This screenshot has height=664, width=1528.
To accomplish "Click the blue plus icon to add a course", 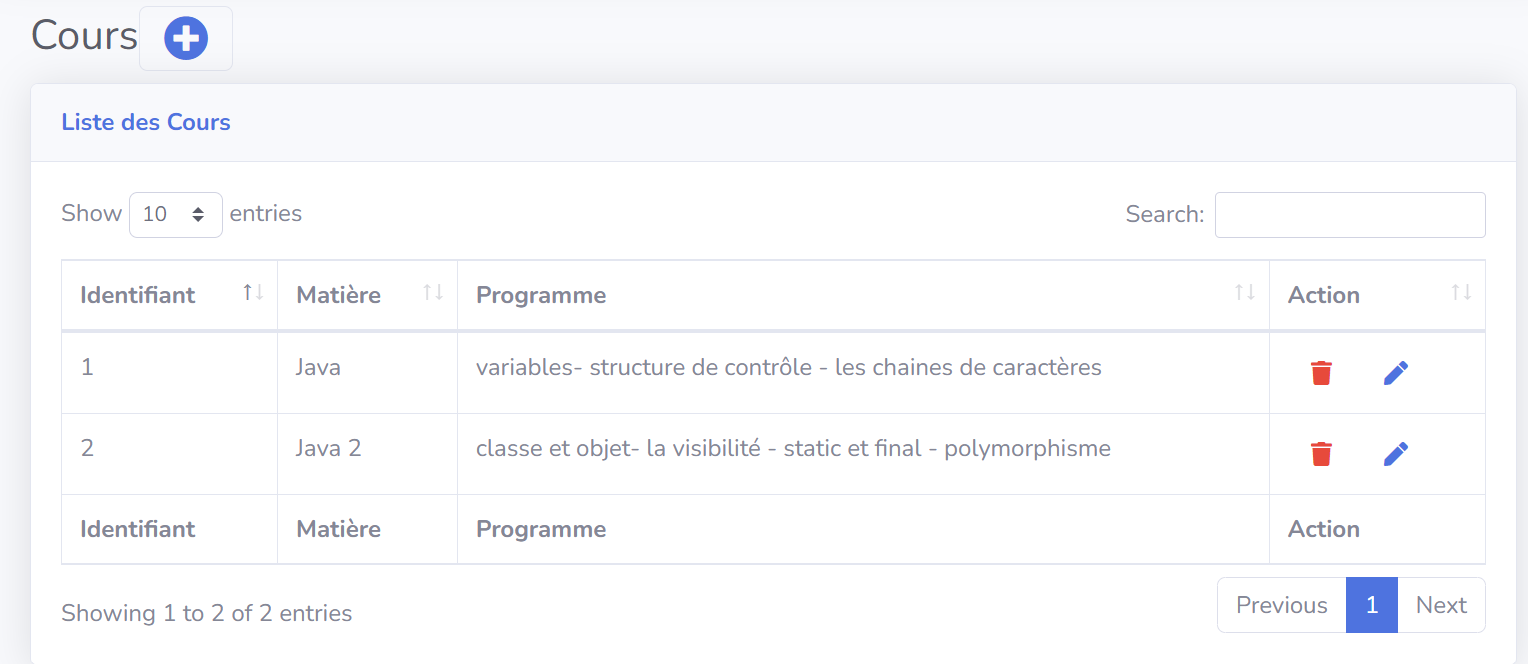I will coord(185,38).
